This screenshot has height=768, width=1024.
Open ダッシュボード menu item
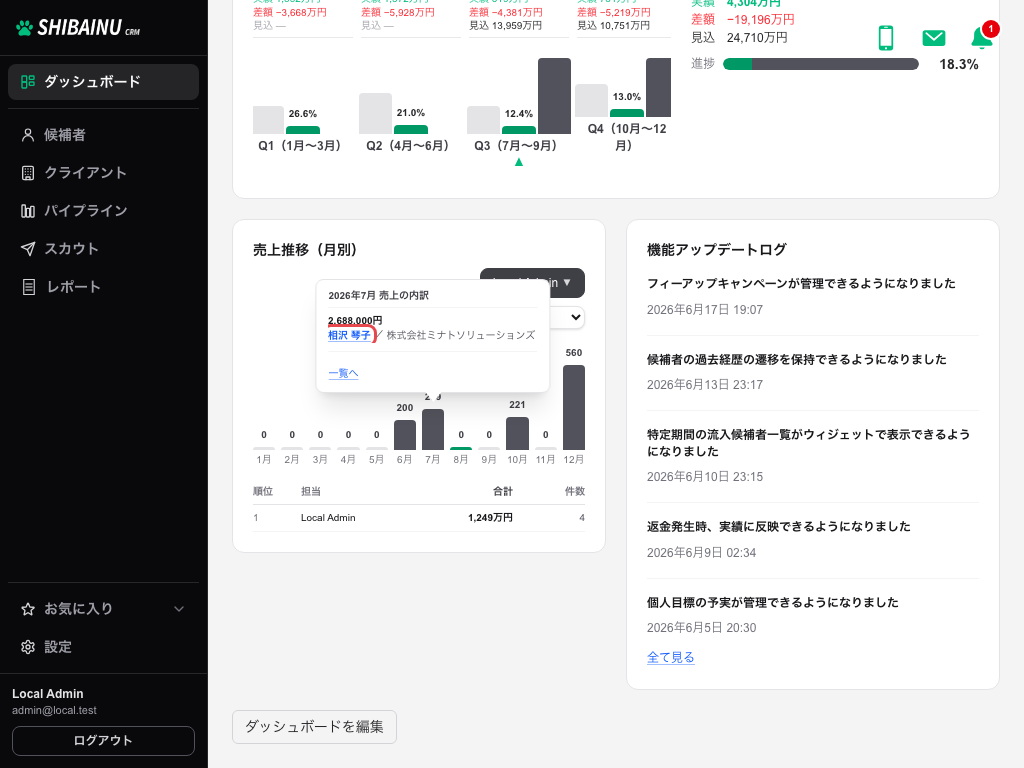pos(103,82)
